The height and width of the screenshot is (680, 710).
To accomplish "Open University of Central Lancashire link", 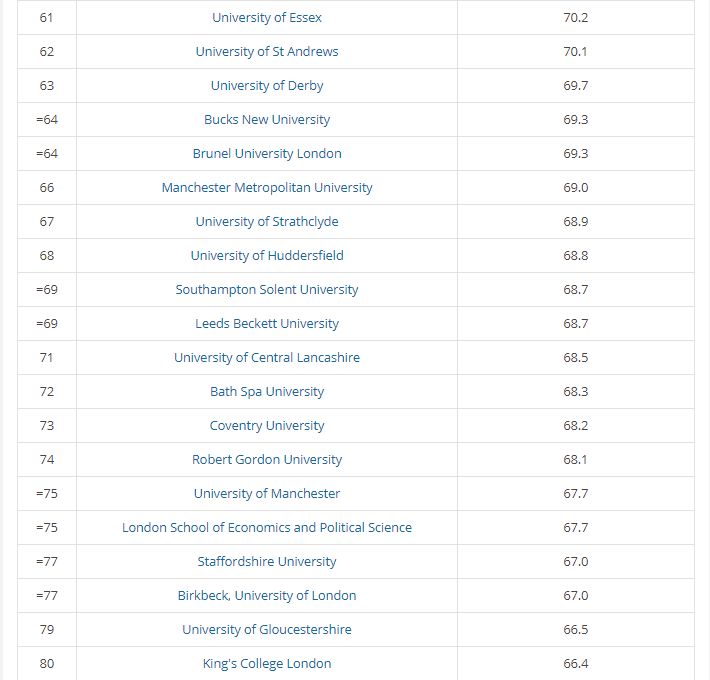I will pyautogui.click(x=267, y=357).
